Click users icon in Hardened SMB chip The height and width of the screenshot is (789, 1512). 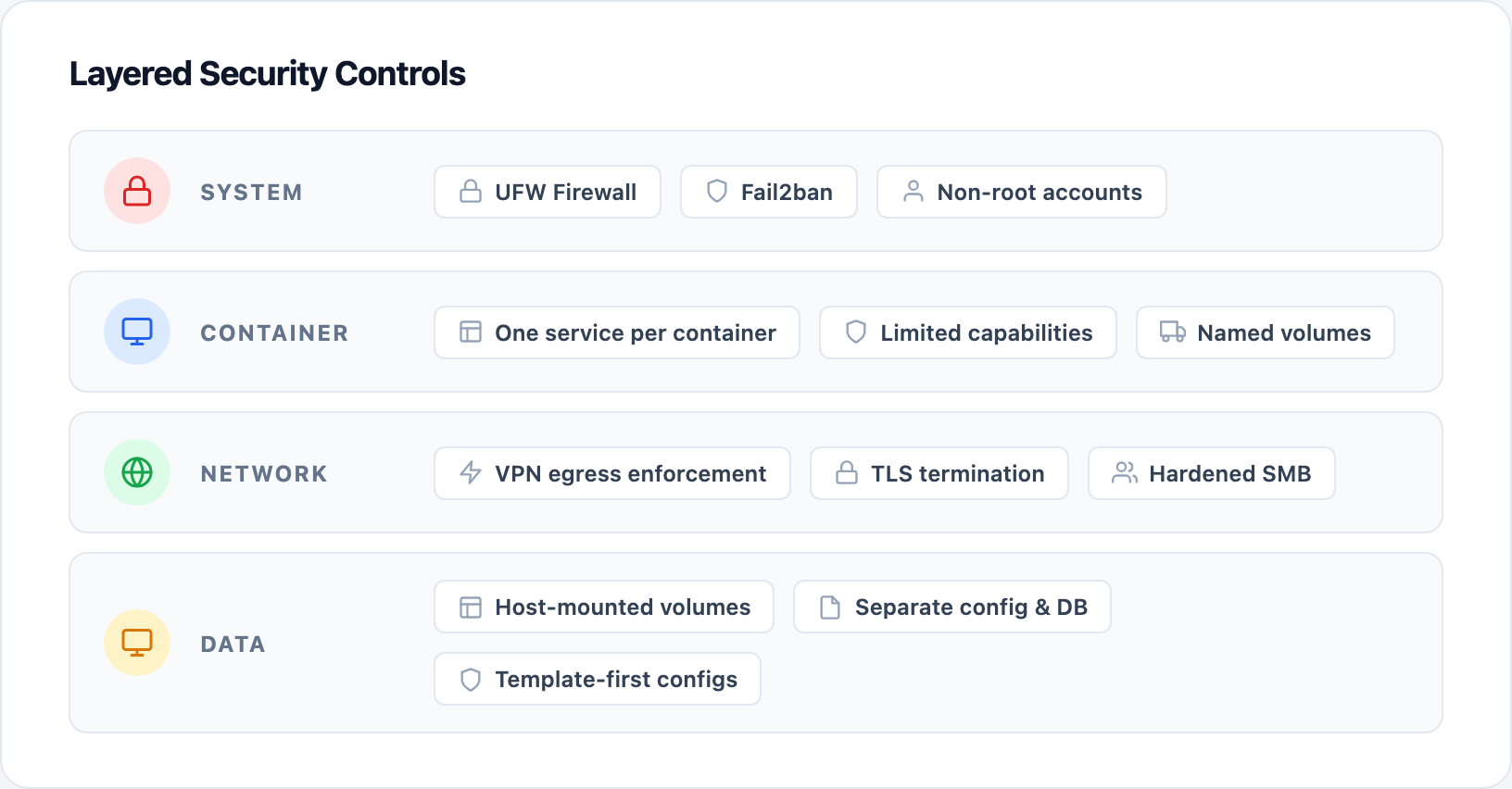click(1125, 473)
